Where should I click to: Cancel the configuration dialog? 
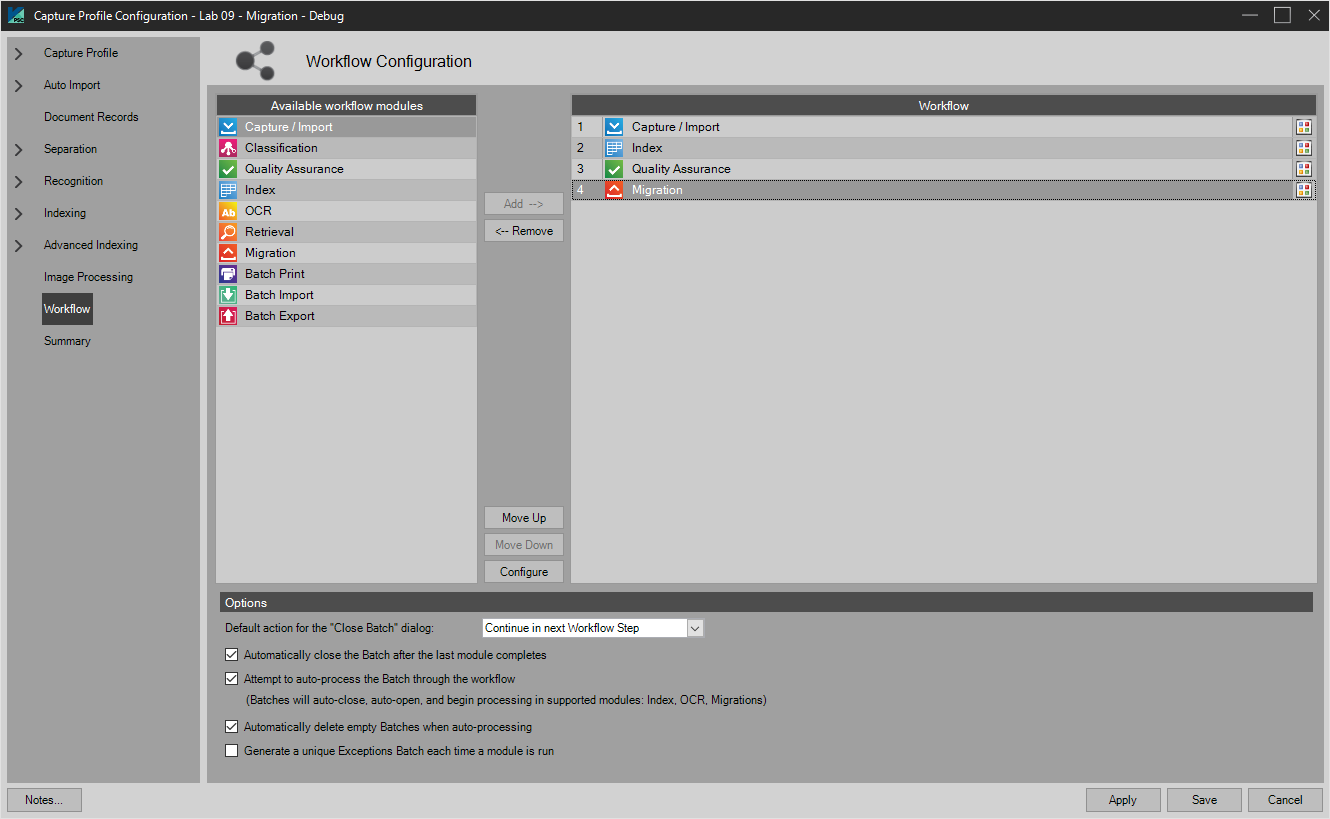coord(1285,800)
